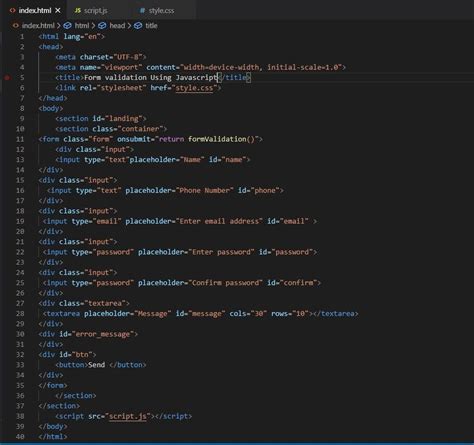Click the "UTF-8" charset value
The image size is (474, 445).
point(128,57)
